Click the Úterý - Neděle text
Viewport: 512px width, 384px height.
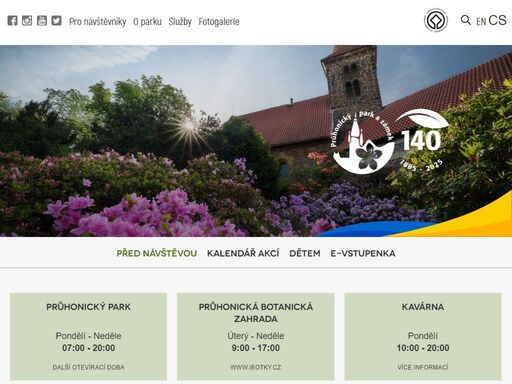coord(256,336)
